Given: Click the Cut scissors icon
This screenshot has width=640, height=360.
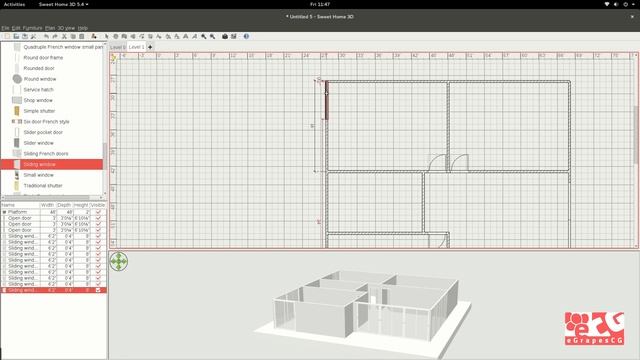Looking at the screenshot, I should (64, 36).
